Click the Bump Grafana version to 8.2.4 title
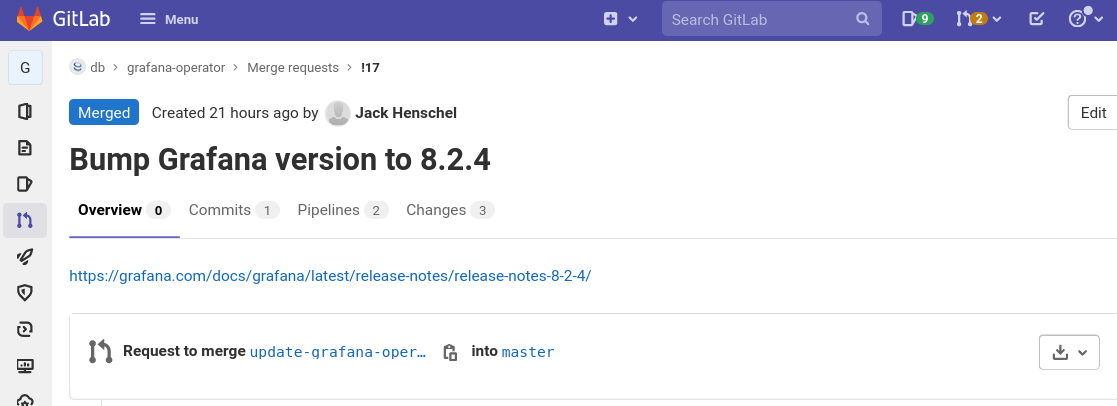This screenshot has width=1117, height=406. [280, 160]
